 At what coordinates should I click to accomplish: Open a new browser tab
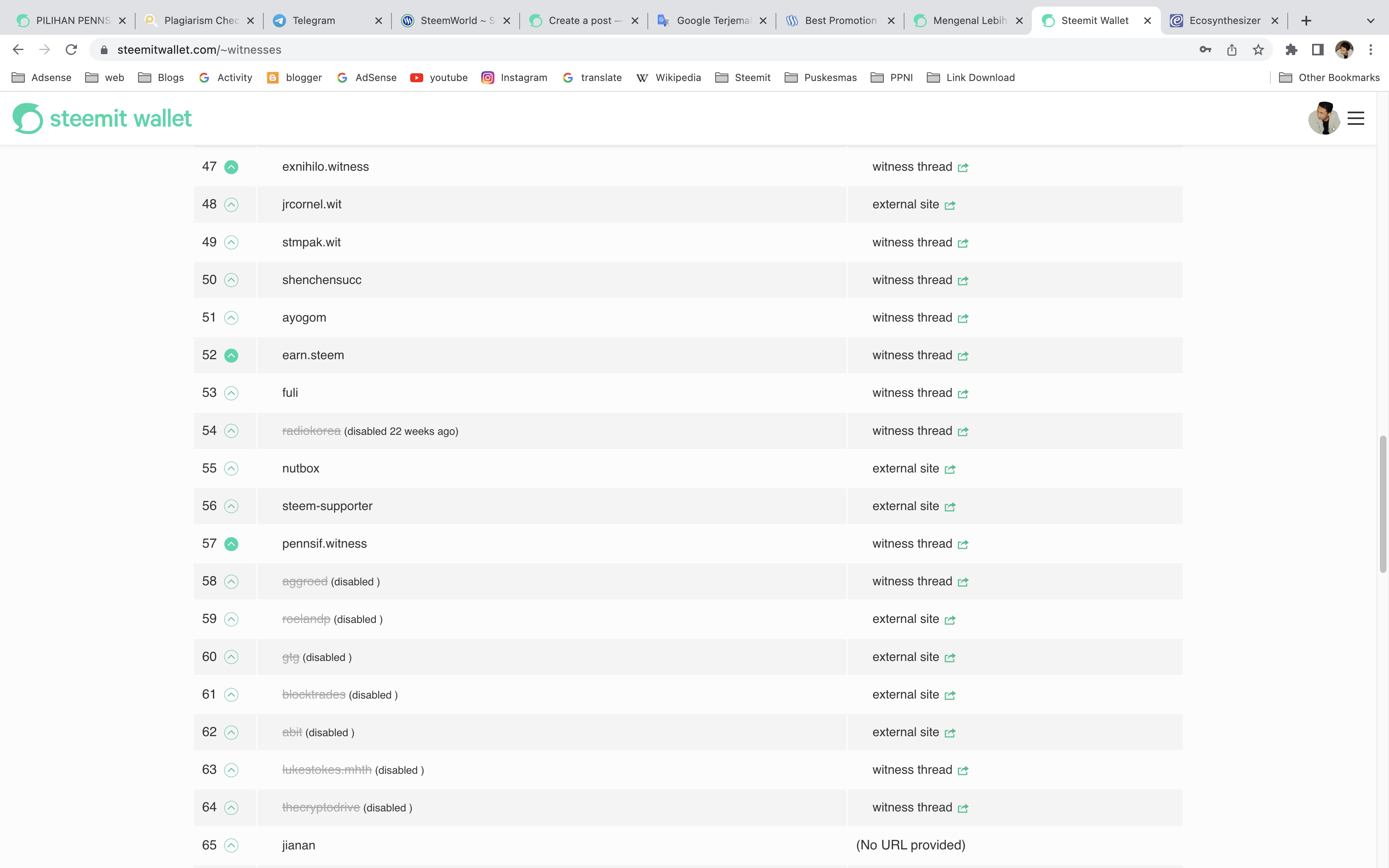click(1306, 21)
